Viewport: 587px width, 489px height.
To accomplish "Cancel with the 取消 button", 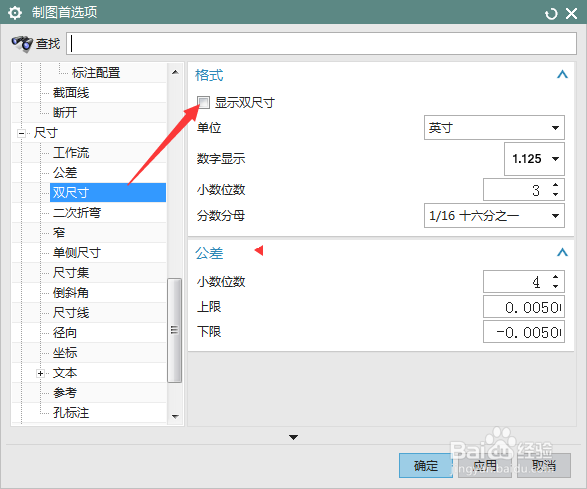I will 544,465.
